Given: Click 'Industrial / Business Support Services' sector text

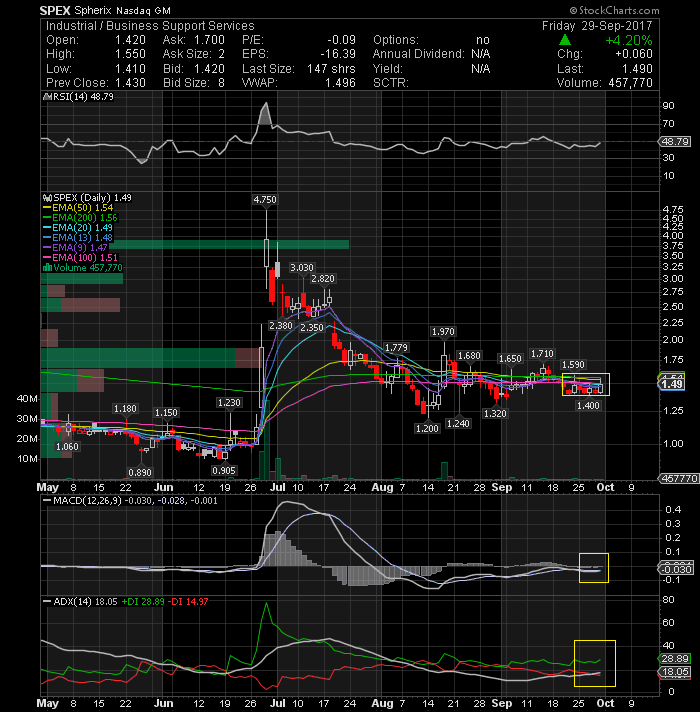Looking at the screenshot, I should click(150, 26).
